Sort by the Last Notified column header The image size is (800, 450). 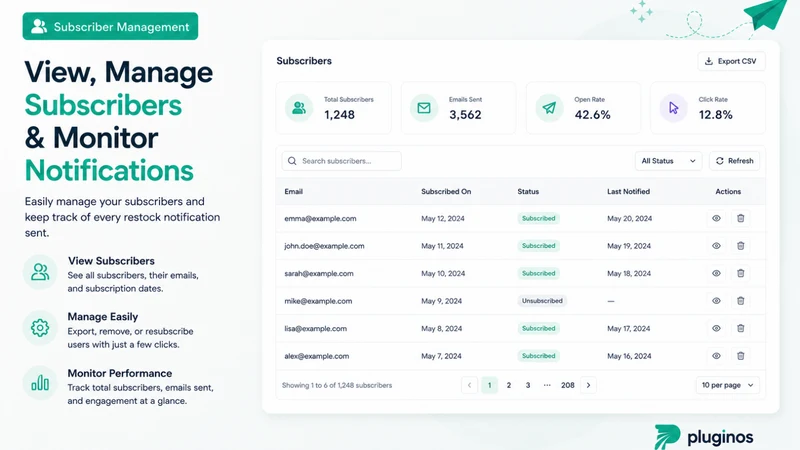click(629, 192)
